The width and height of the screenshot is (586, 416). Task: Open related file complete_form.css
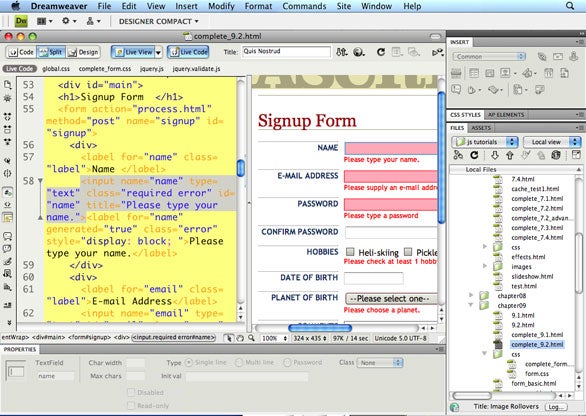(x=105, y=69)
